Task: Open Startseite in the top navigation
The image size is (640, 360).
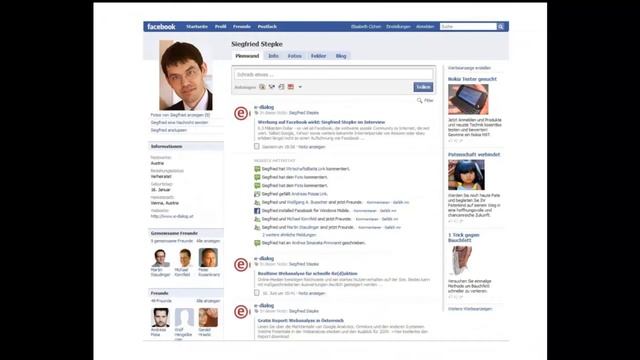Action: tap(197, 27)
